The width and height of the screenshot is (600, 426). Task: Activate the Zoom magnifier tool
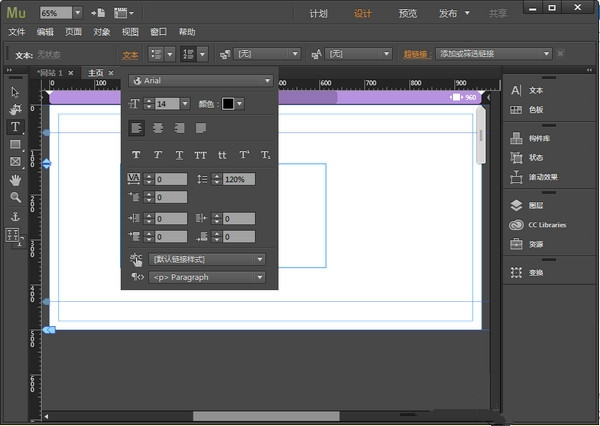(15, 197)
